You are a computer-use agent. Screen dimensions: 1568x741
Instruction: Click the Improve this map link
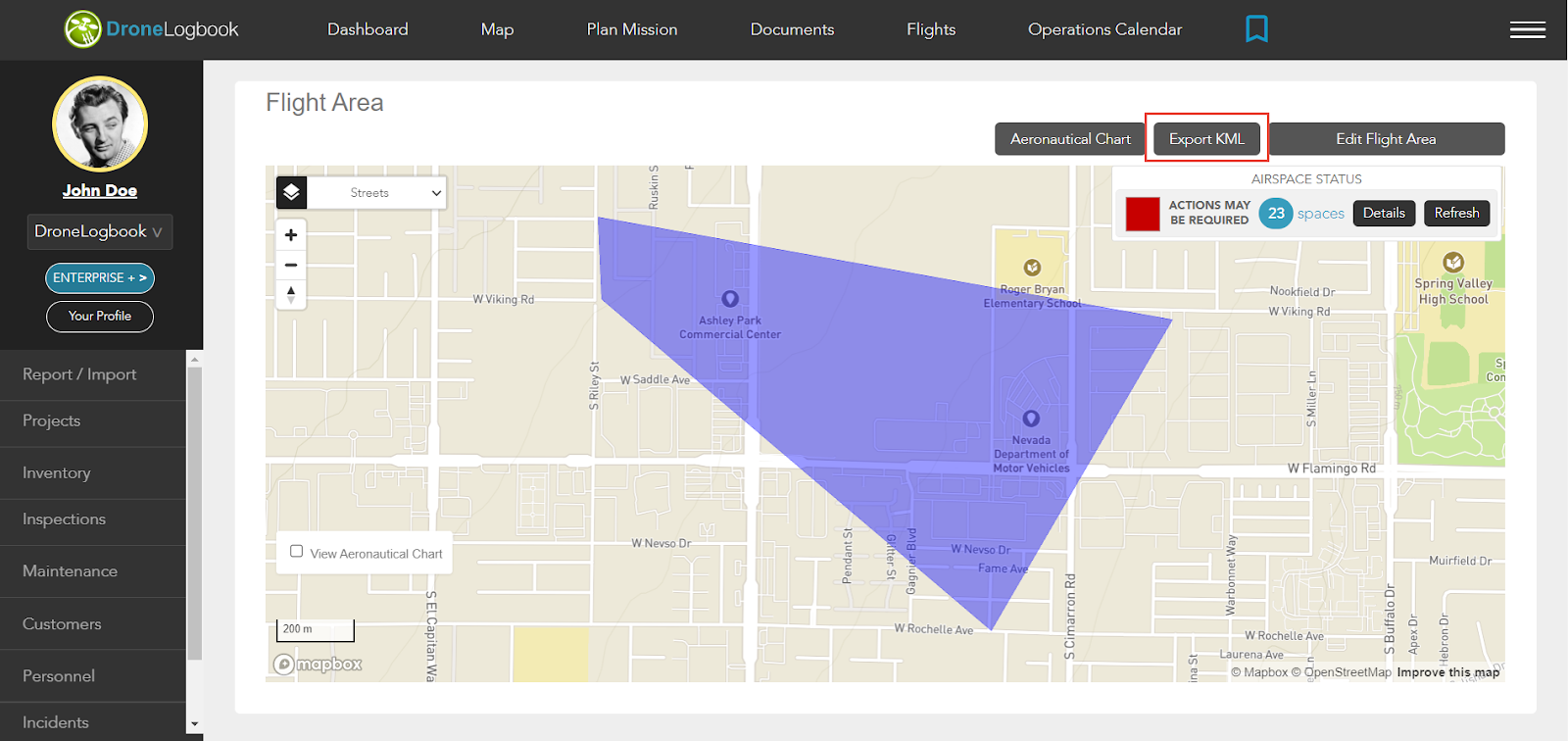pos(1448,672)
